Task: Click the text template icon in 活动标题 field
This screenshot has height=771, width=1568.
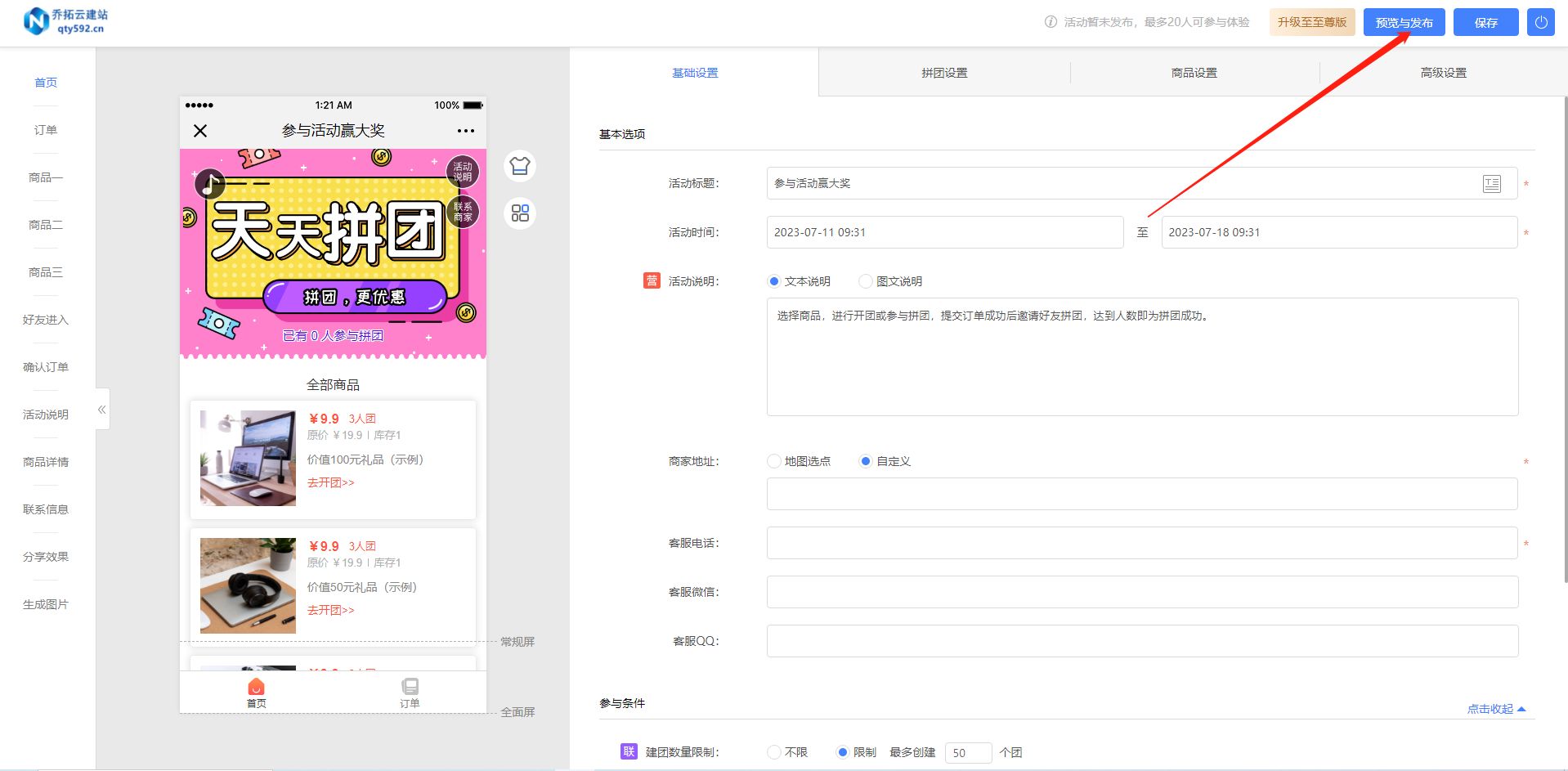Action: point(1492,184)
